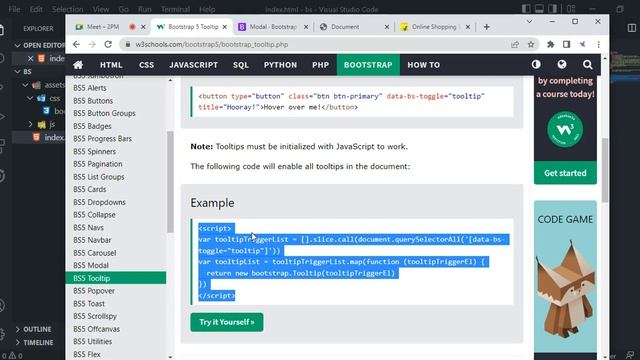Click the W3Schools home icon
The image size is (640, 360).
pyautogui.click(x=78, y=64)
